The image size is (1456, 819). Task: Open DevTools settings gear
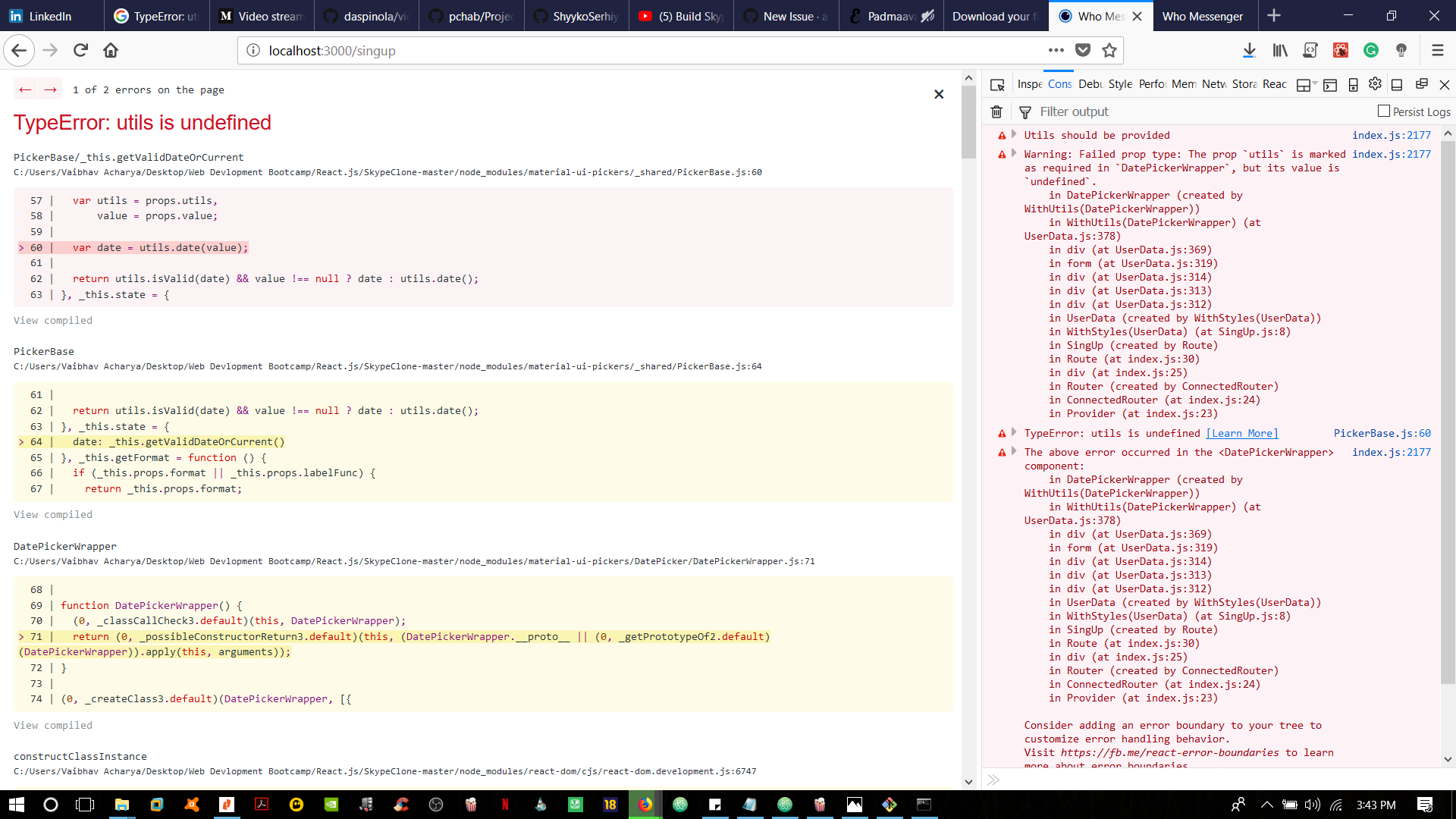click(1375, 84)
